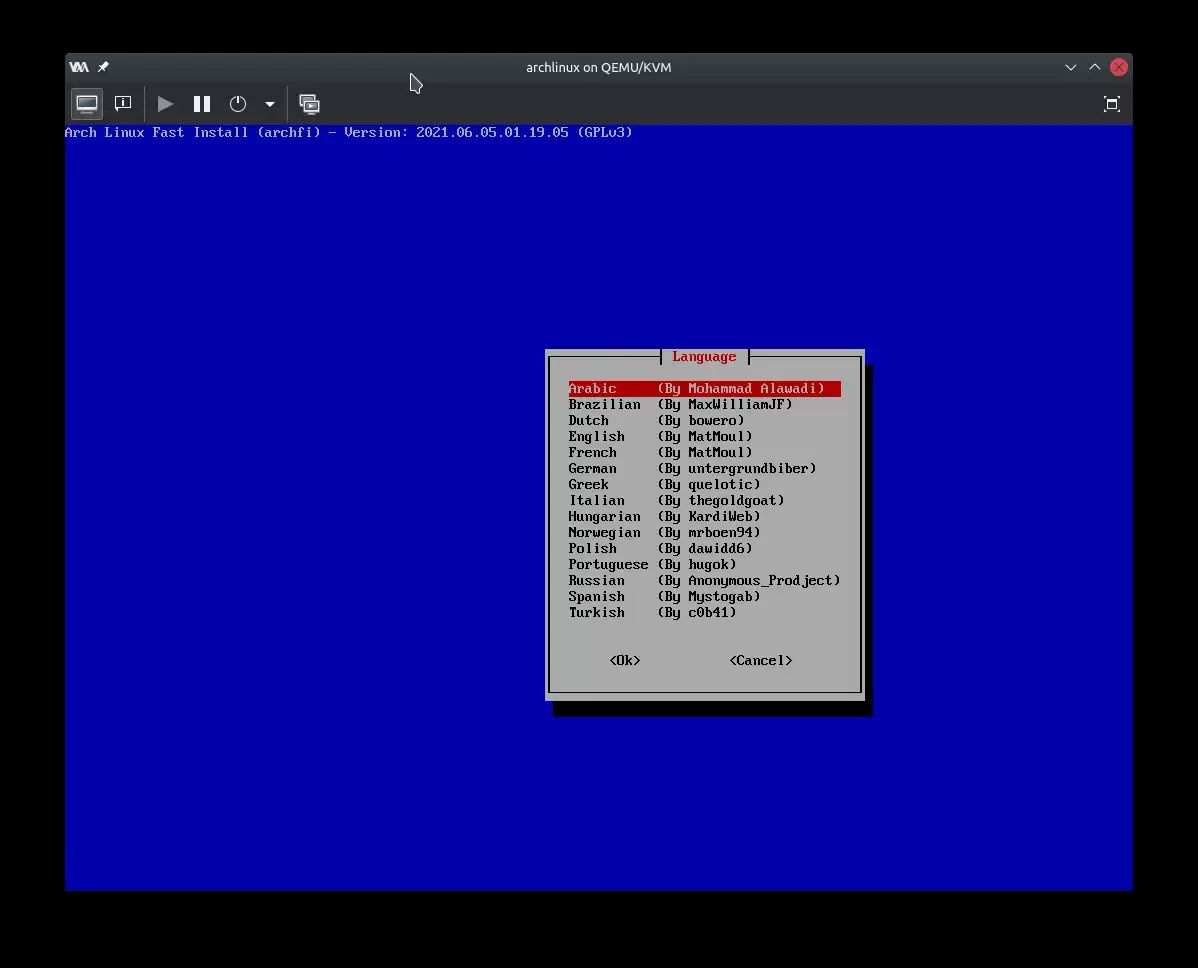Select Greek (By quelotic)

point(704,485)
